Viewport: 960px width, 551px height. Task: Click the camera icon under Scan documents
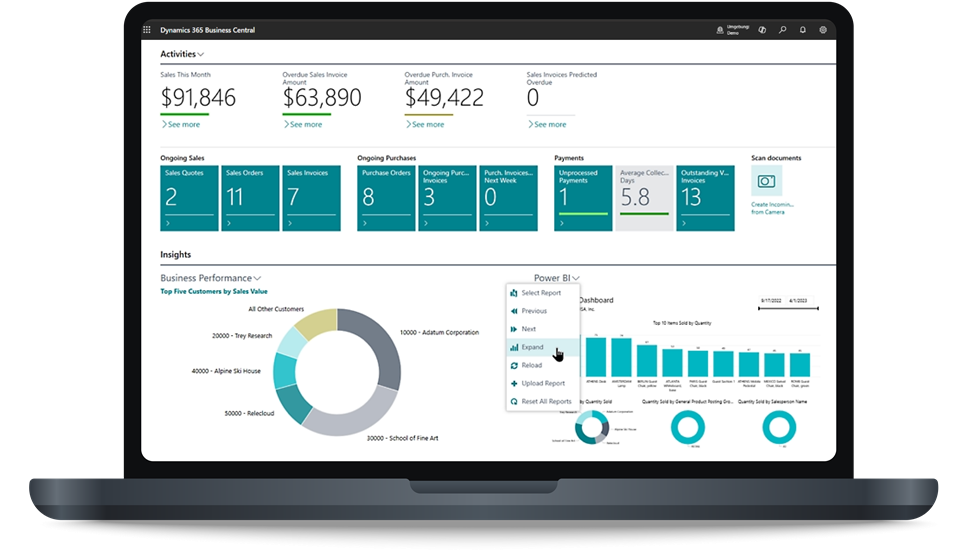pos(766,181)
